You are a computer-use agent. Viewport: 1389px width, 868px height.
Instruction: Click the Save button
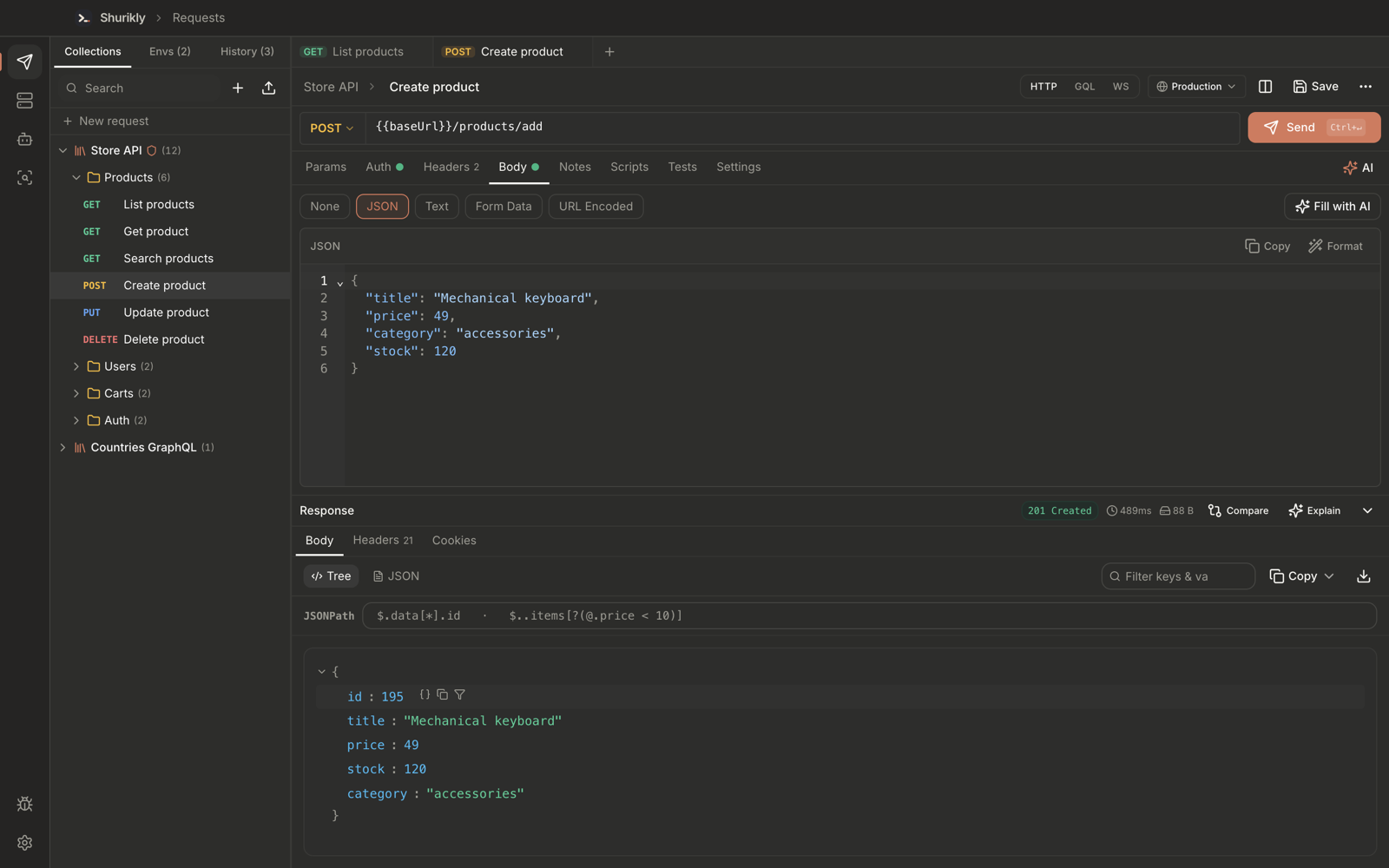1316,87
